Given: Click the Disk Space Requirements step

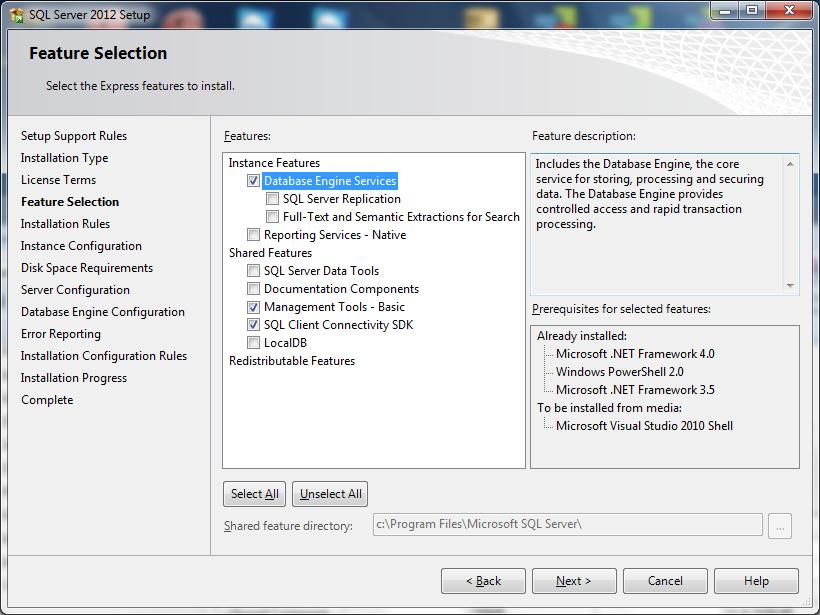Looking at the screenshot, I should click(x=87, y=268).
